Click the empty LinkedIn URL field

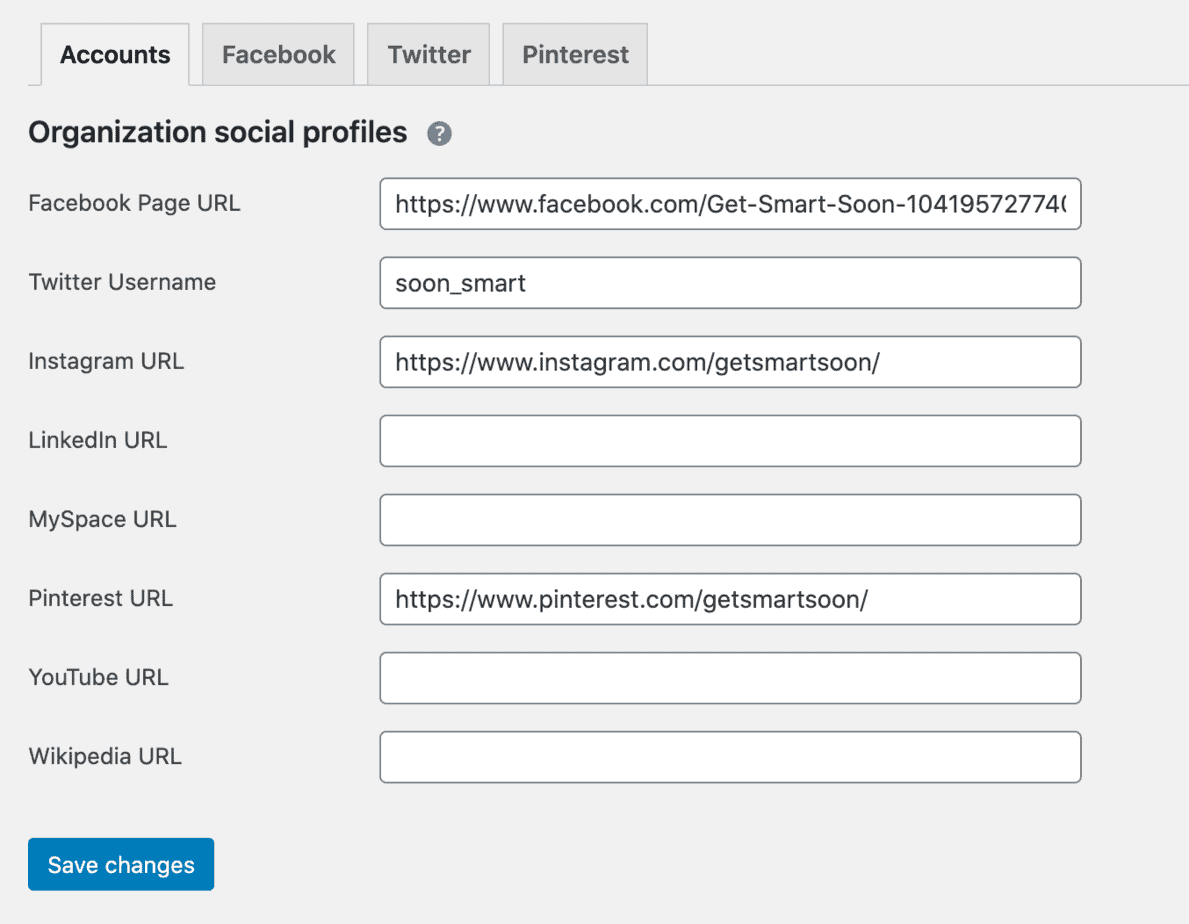[x=730, y=441]
